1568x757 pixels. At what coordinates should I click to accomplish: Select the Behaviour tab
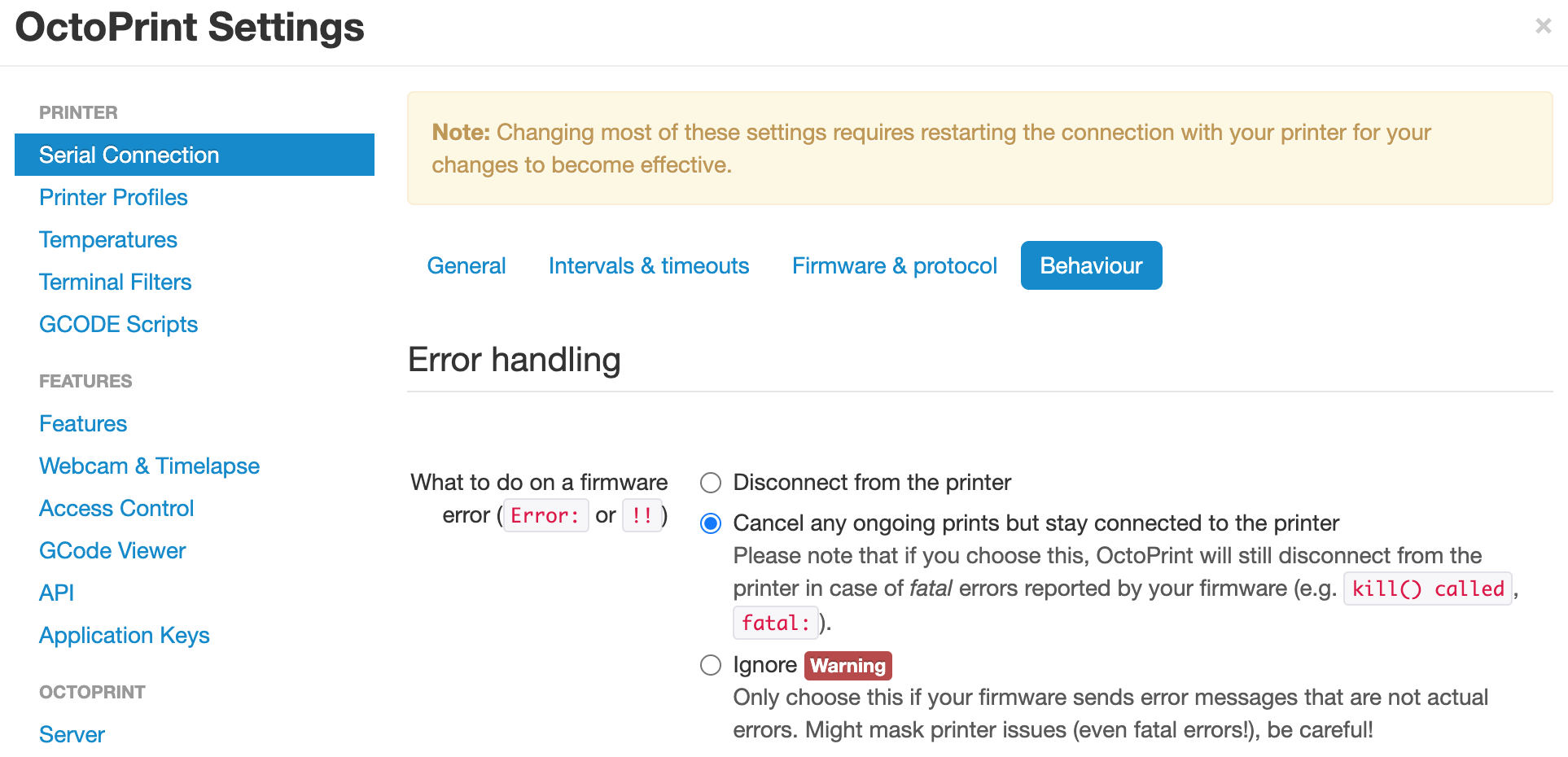coord(1091,265)
